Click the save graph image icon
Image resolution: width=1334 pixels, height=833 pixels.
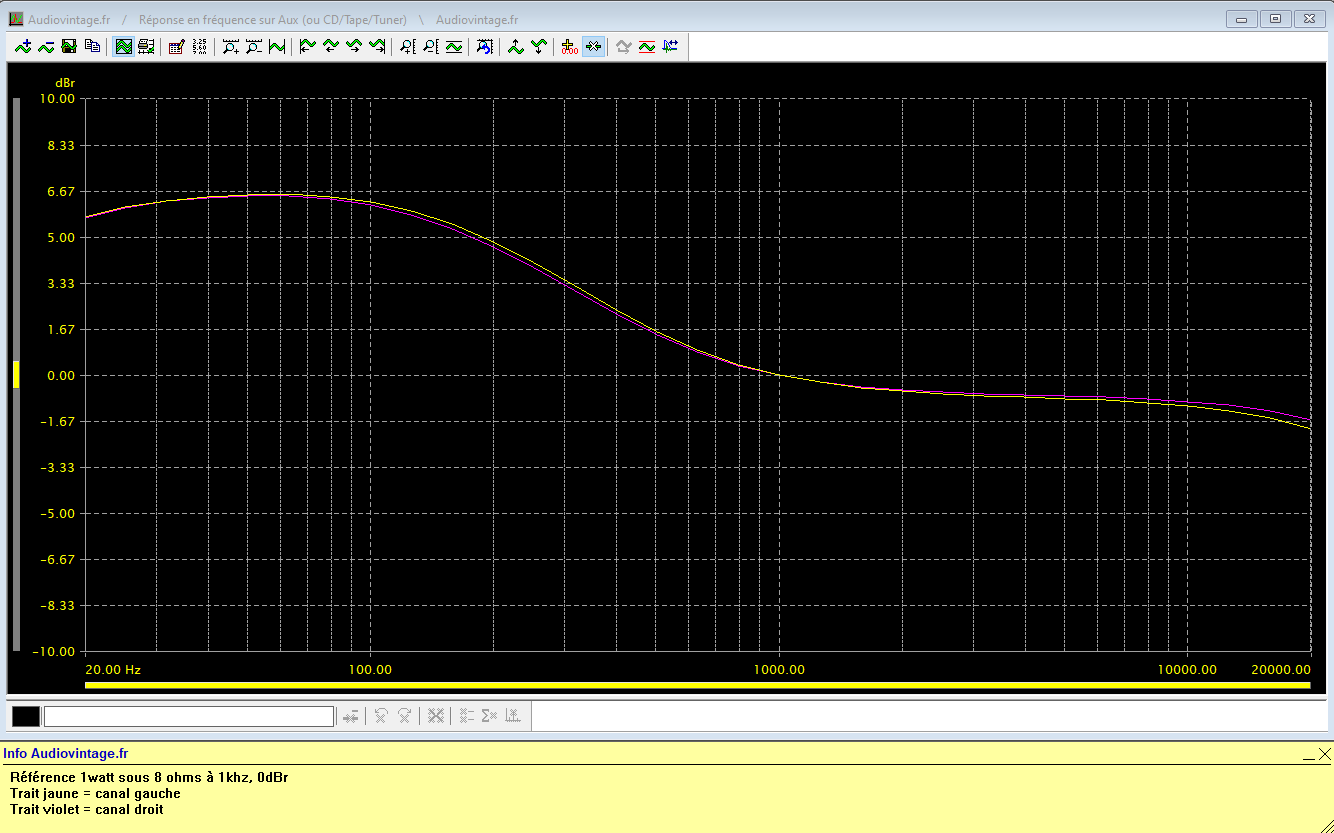click(x=69, y=46)
